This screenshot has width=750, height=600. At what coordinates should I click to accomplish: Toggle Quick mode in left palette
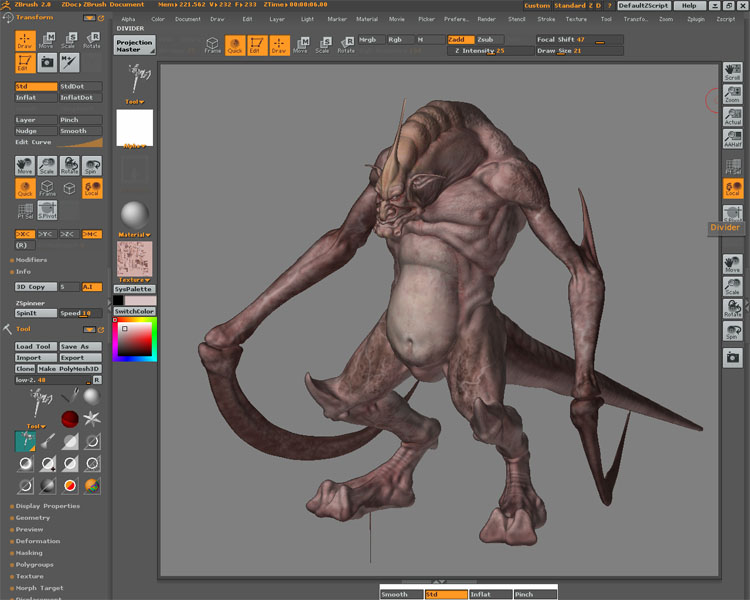[25, 188]
